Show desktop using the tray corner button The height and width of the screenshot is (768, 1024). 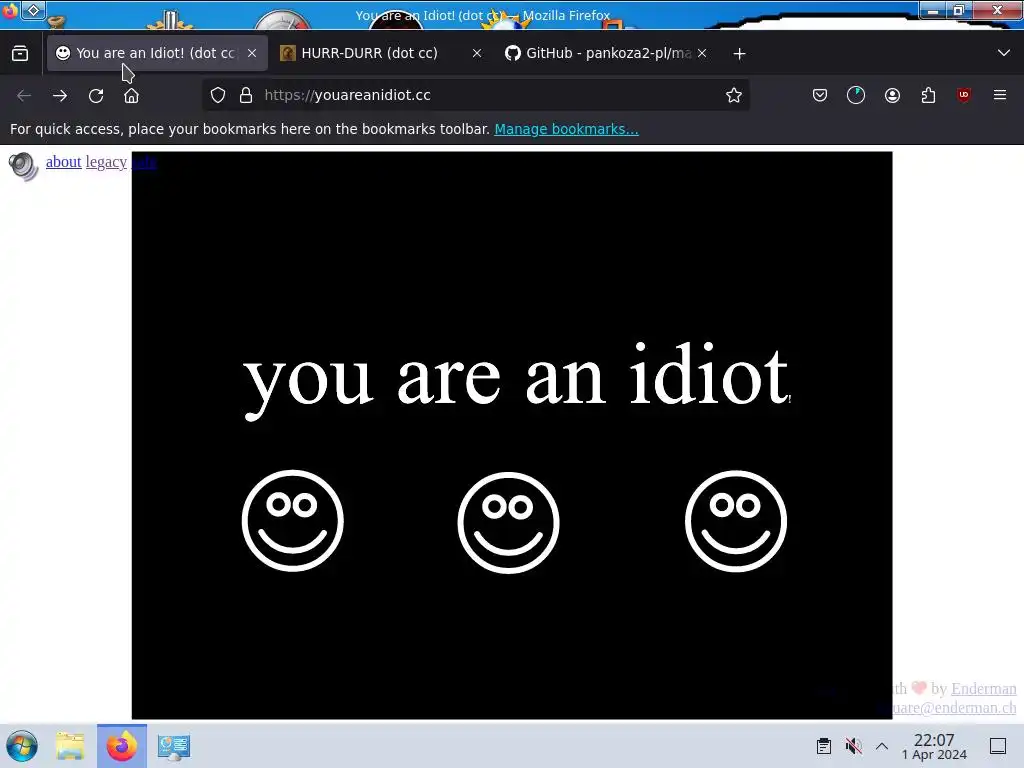(998, 746)
